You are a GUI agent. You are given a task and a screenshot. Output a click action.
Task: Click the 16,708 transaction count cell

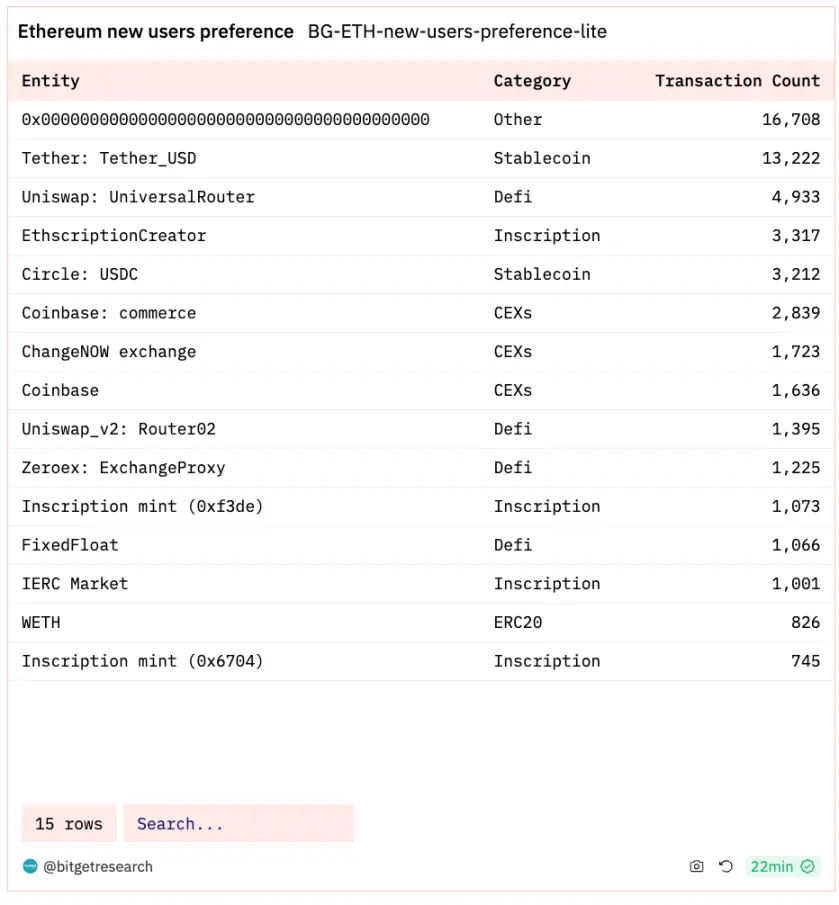click(x=791, y=120)
